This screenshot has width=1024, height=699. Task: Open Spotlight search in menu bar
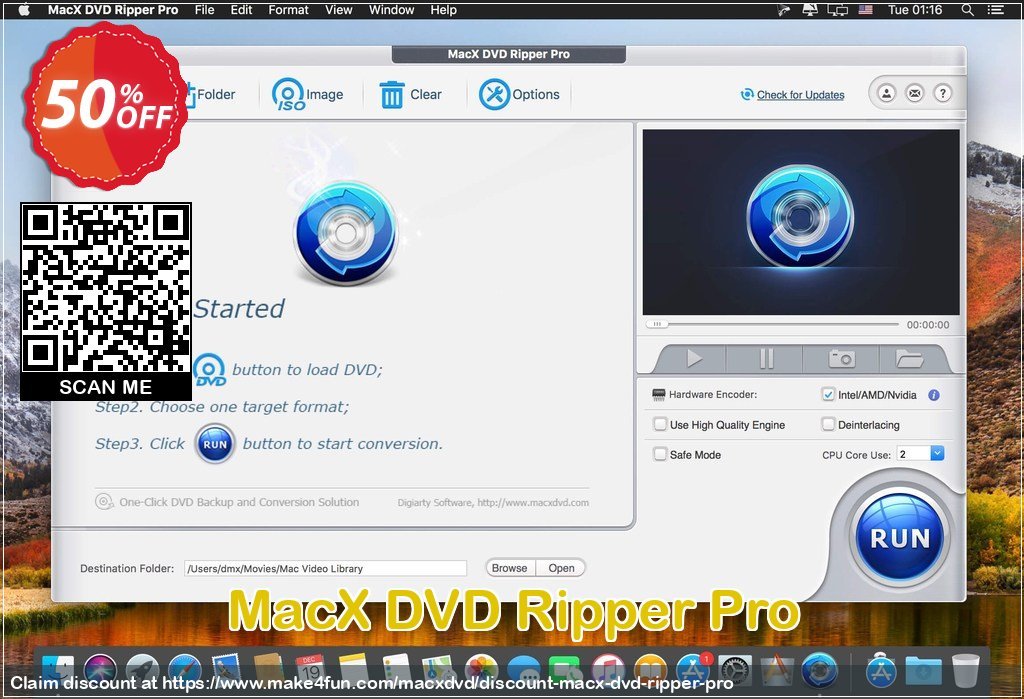(x=968, y=10)
